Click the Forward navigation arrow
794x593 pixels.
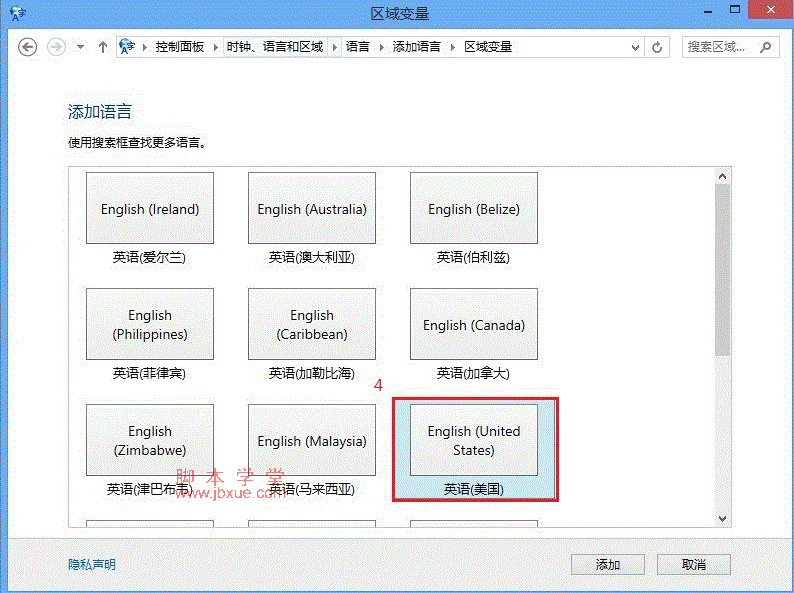[56, 47]
